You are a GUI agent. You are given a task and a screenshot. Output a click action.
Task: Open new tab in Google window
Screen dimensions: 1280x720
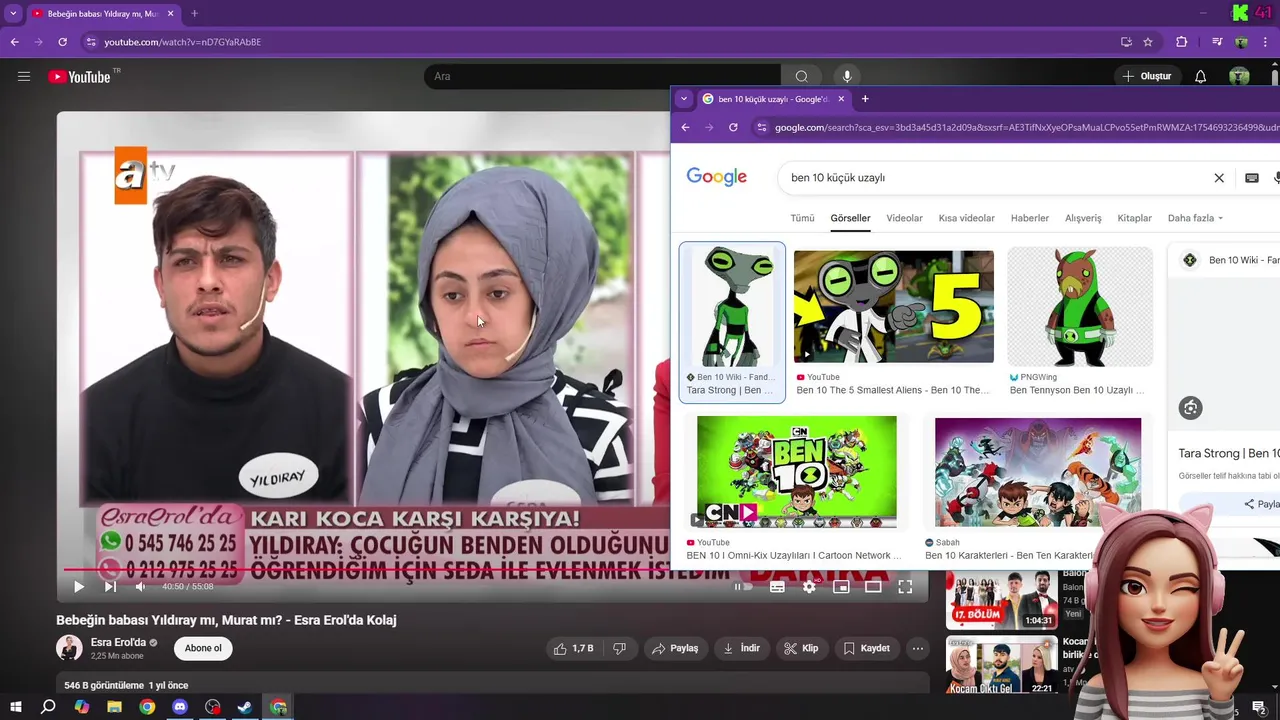(x=865, y=99)
